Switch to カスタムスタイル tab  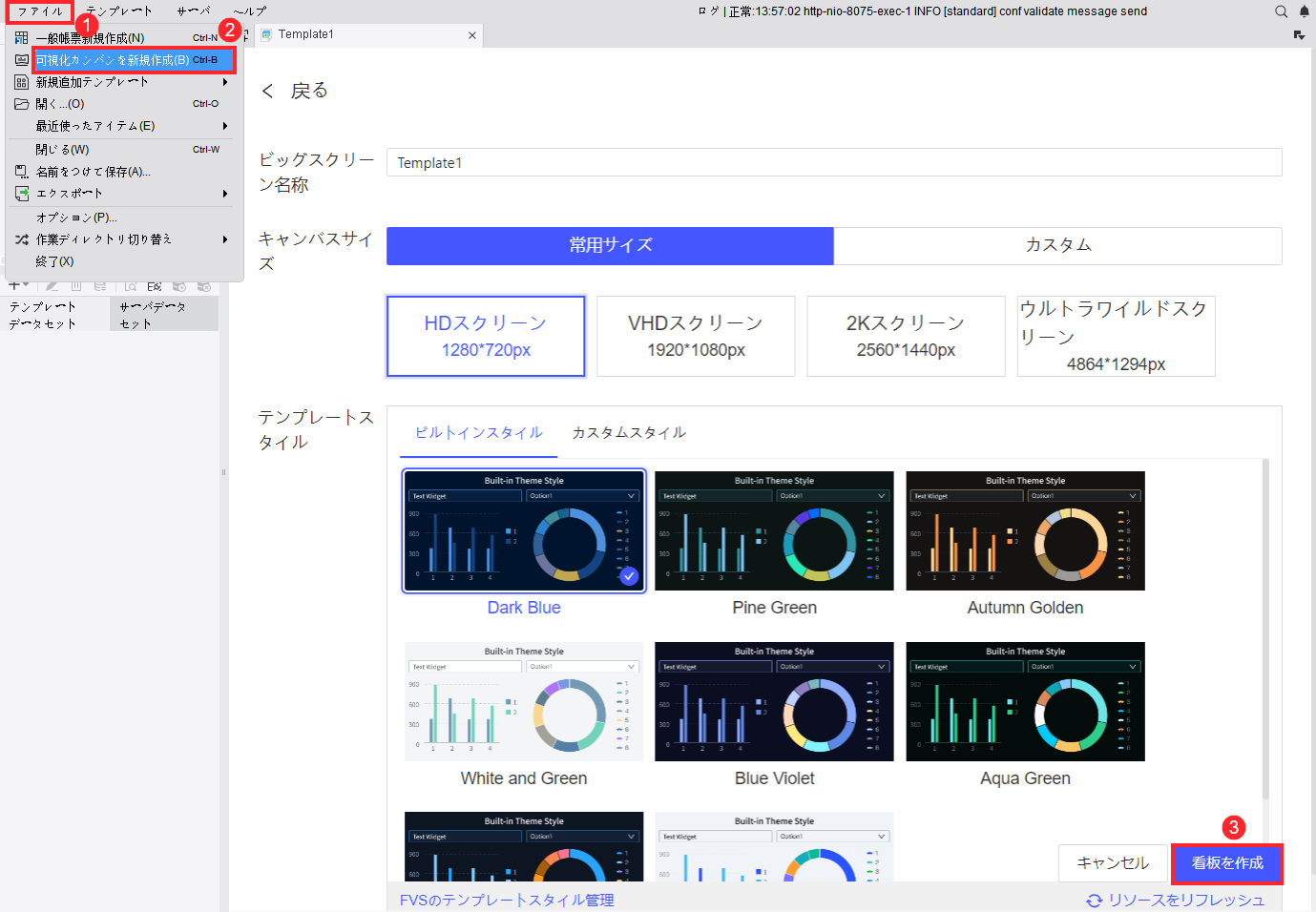coord(629,432)
